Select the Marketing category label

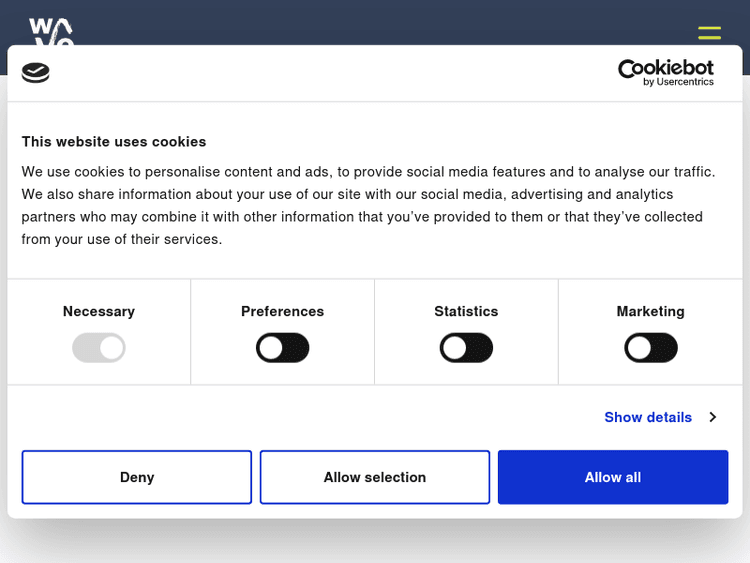651,311
